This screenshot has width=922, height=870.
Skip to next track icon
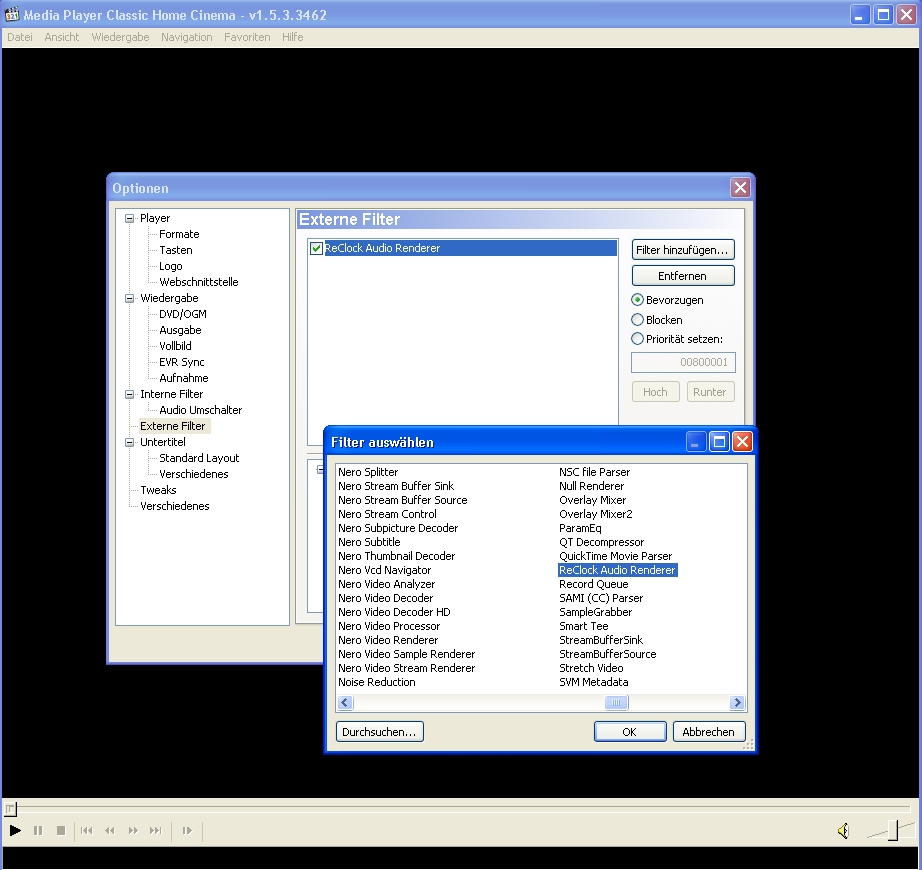tap(155, 831)
